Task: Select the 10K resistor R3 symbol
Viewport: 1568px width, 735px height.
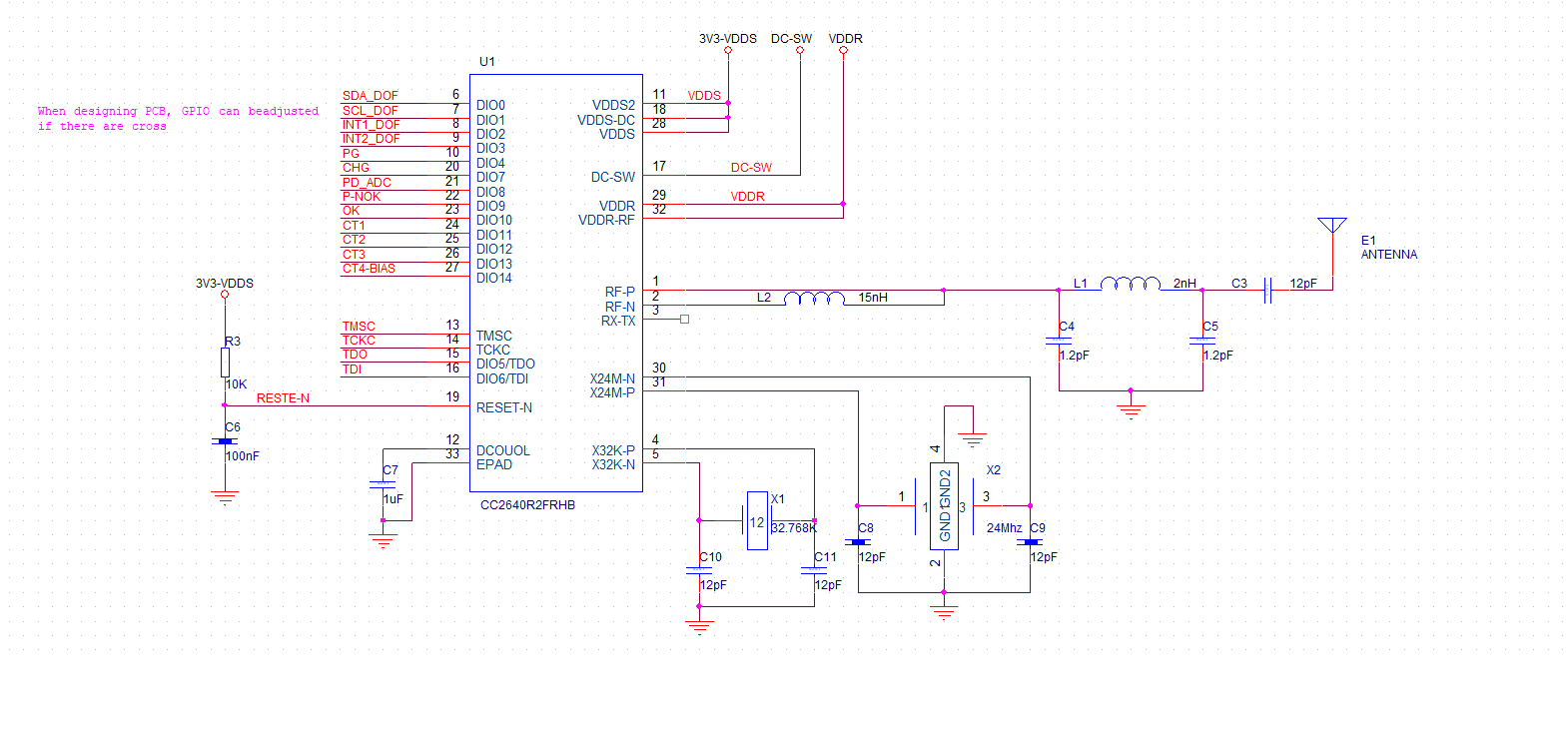Action: pyautogui.click(x=225, y=363)
